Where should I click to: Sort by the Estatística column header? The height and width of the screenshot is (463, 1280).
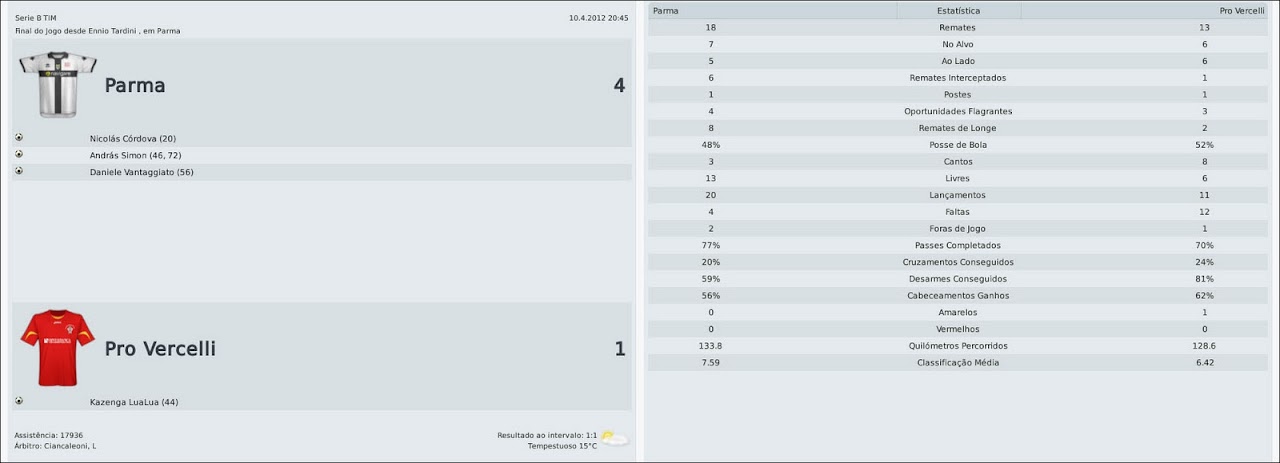(x=958, y=10)
